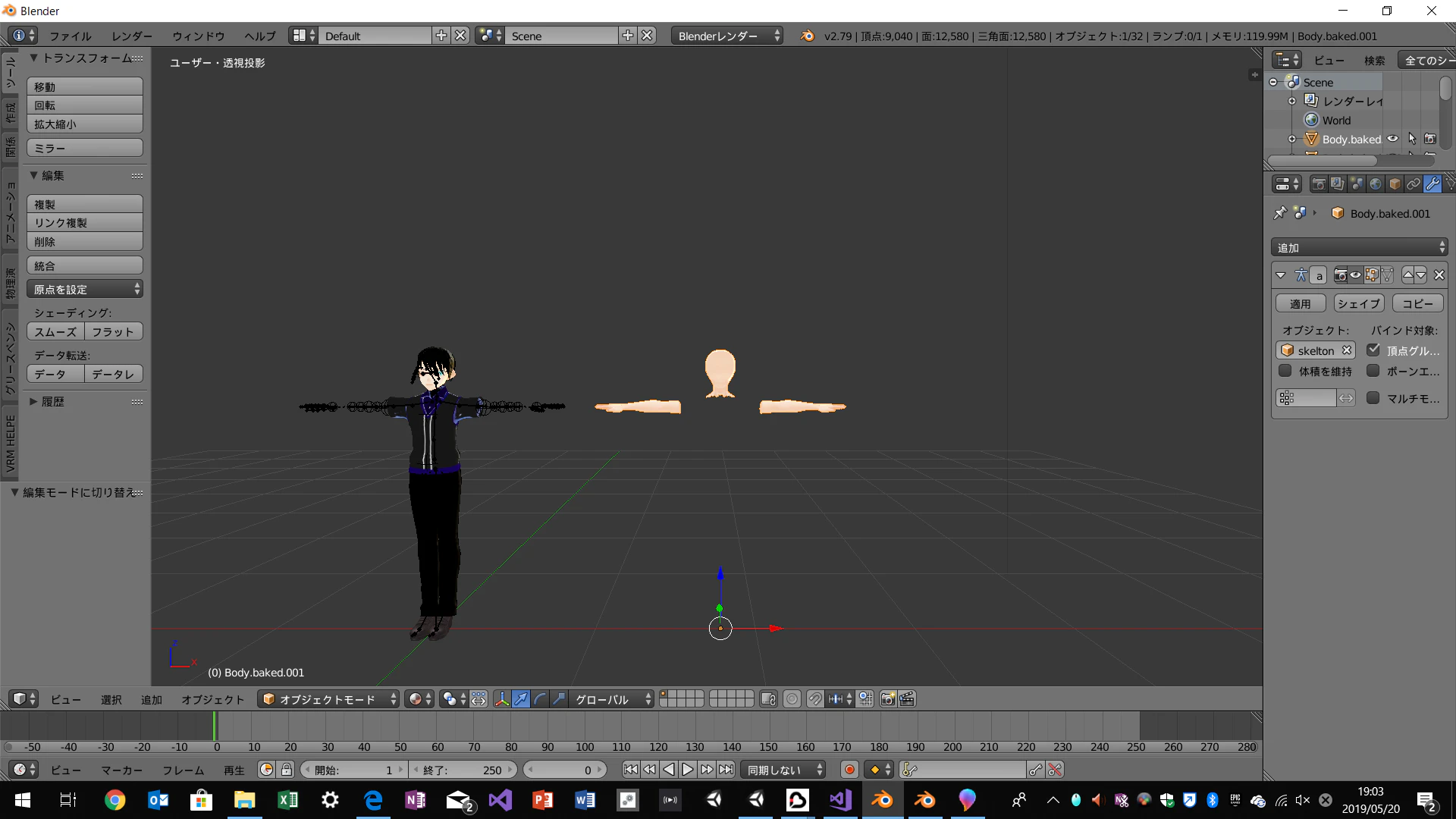This screenshot has width=1456, height=819.
Task: Move modifier up in the stack
Action: (x=1407, y=275)
